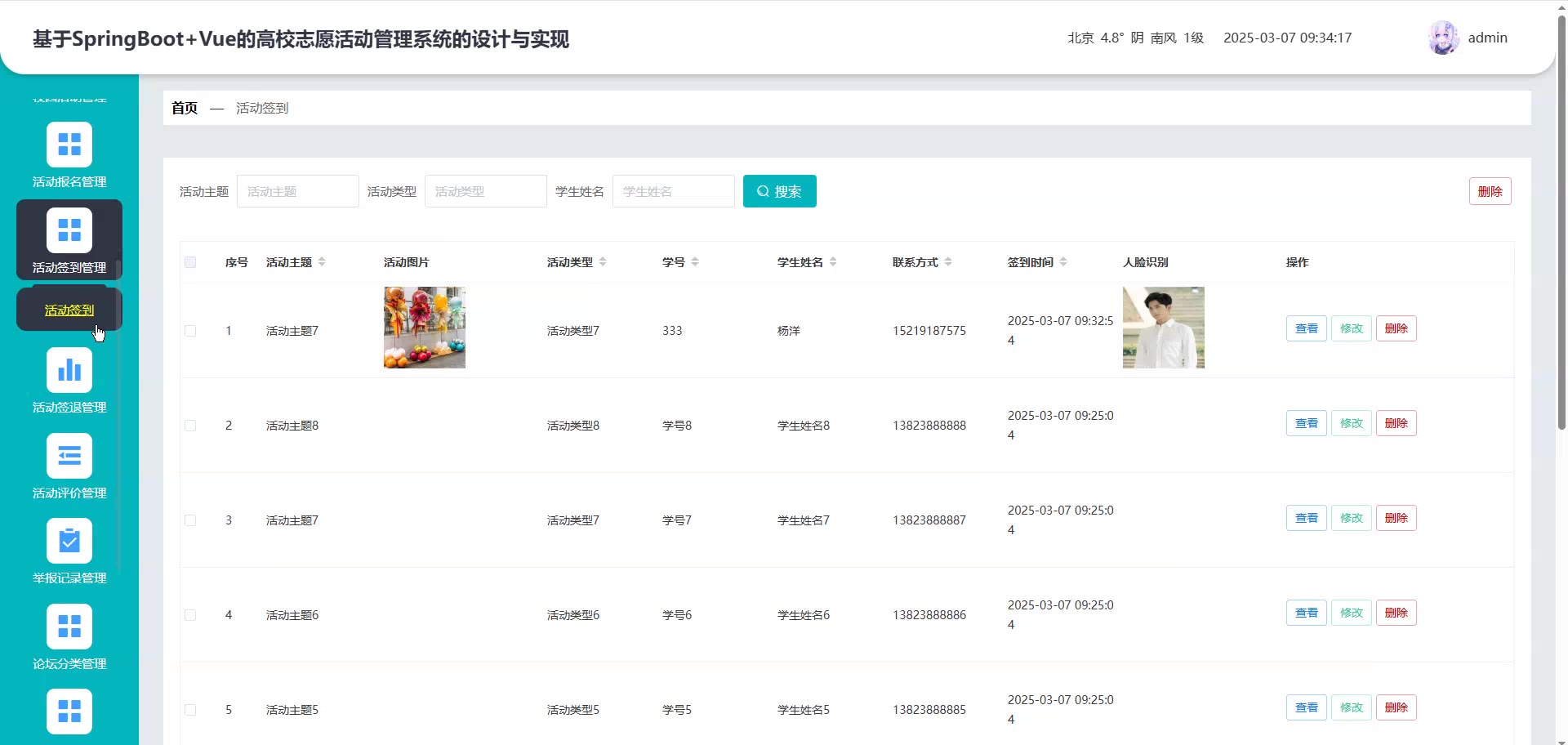Click 首页 in the breadcrumb
The image size is (1568, 745).
point(185,108)
